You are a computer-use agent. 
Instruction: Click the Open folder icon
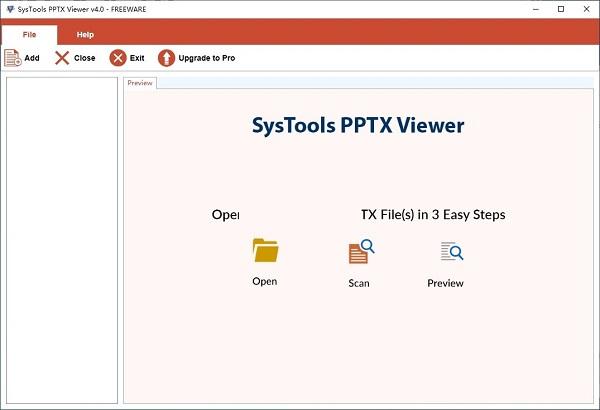click(x=266, y=250)
